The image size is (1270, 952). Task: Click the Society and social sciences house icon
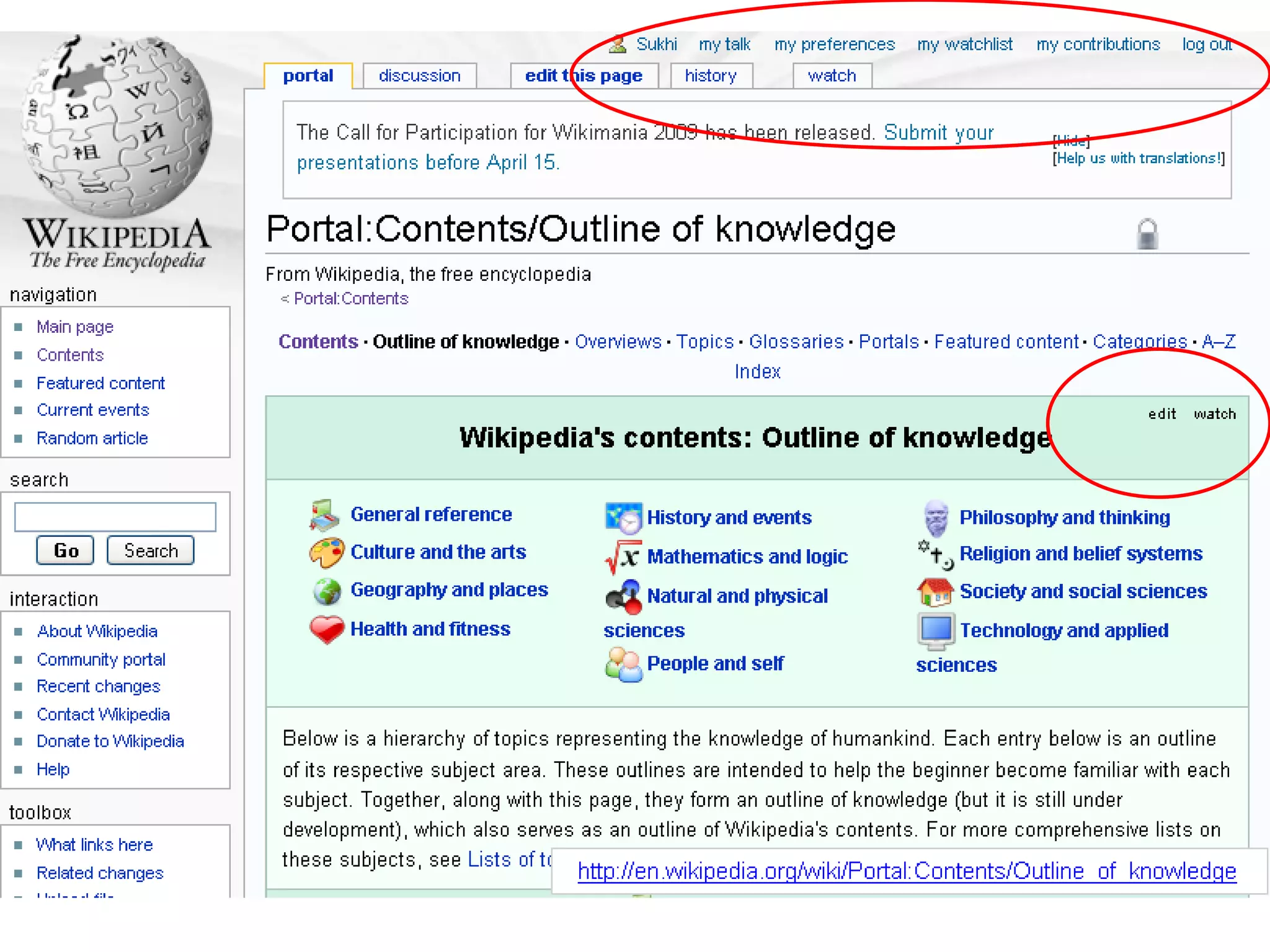point(935,592)
